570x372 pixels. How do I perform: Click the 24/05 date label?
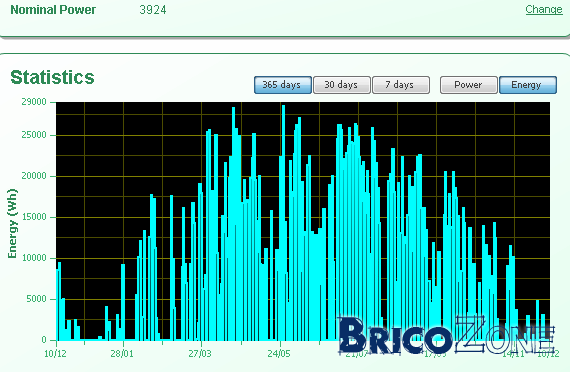coord(279,353)
